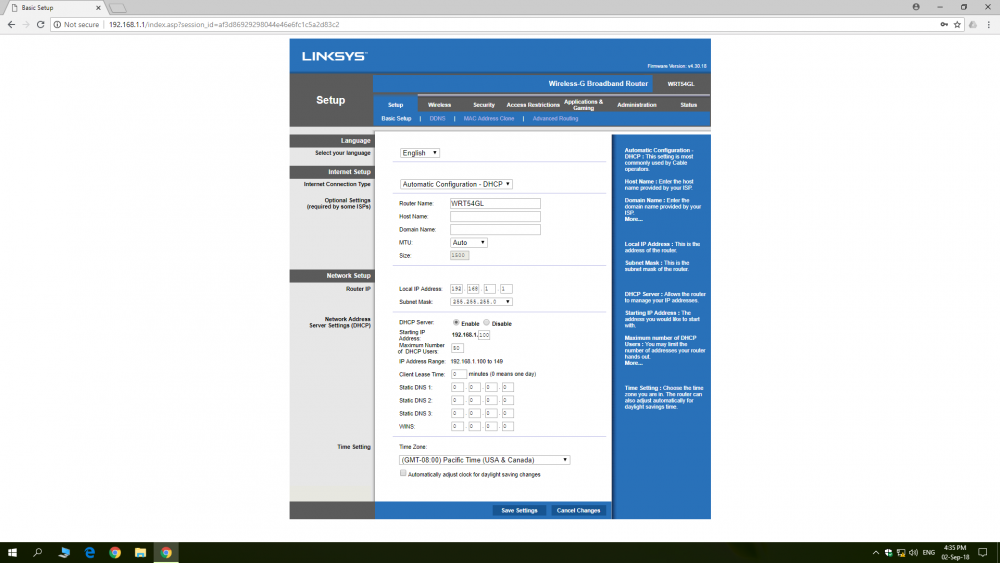The image size is (1000, 563).
Task: Open the MTU Auto dropdown
Action: (x=469, y=242)
